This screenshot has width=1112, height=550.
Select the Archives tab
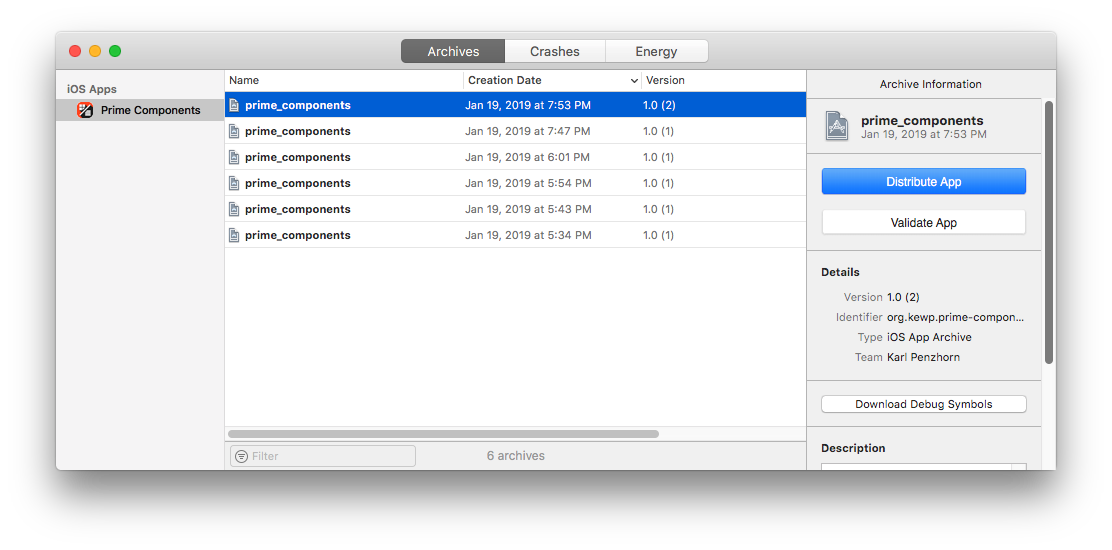pyautogui.click(x=453, y=51)
